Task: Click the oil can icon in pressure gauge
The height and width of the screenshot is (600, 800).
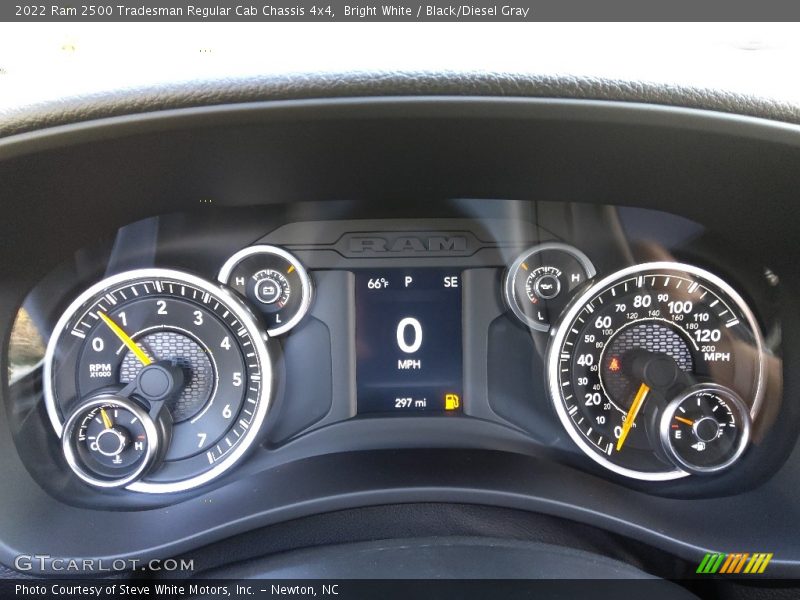Action: 547,285
